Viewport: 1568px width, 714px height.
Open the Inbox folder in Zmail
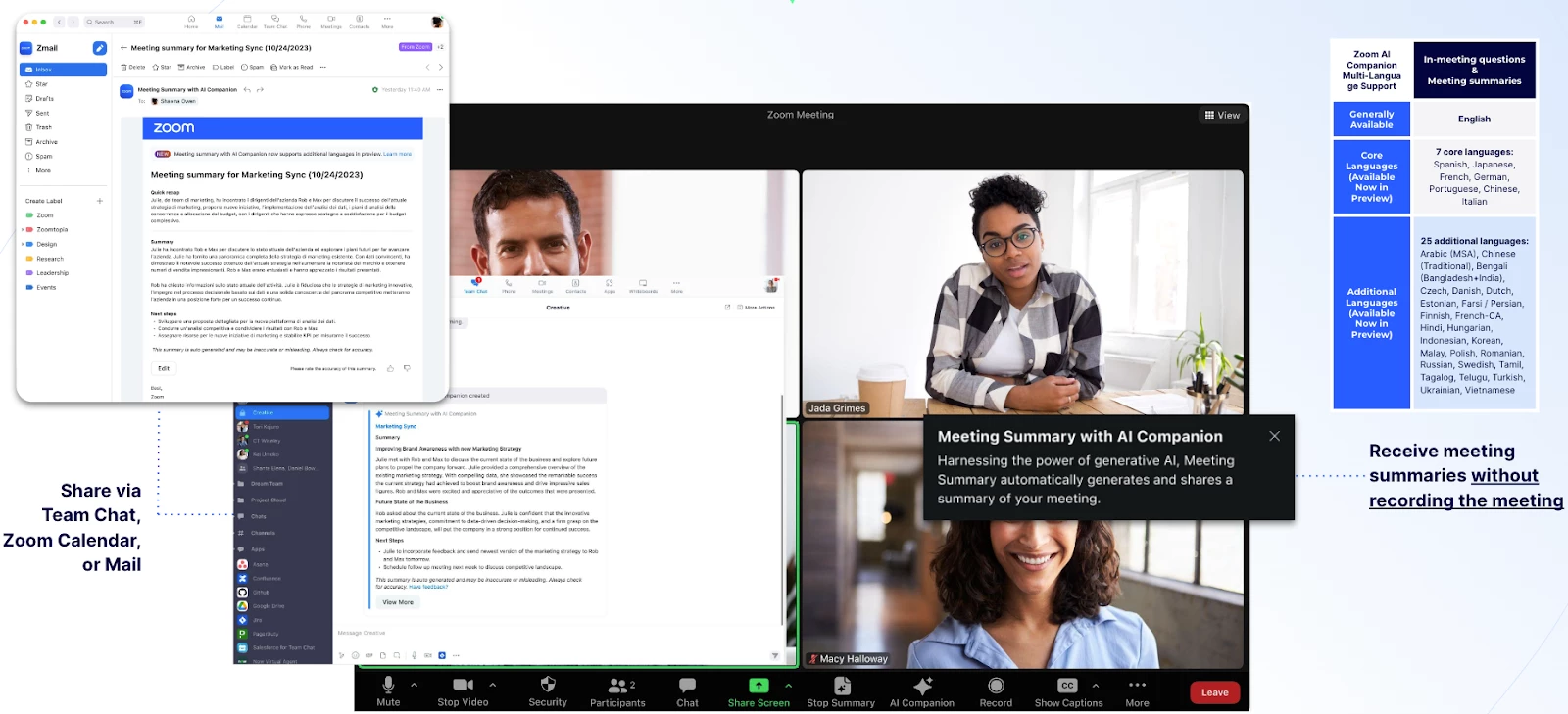63,70
